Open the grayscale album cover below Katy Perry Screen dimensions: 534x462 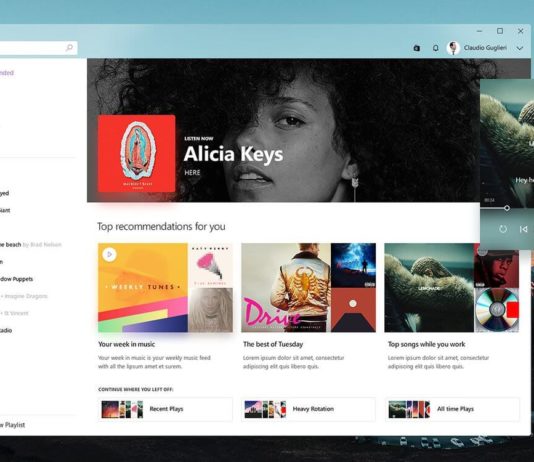click(210, 310)
